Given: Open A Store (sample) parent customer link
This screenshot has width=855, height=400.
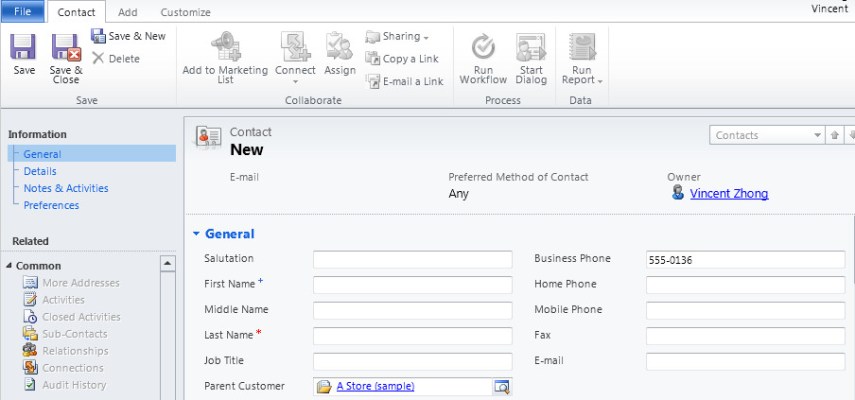Looking at the screenshot, I should pyautogui.click(x=375, y=386).
